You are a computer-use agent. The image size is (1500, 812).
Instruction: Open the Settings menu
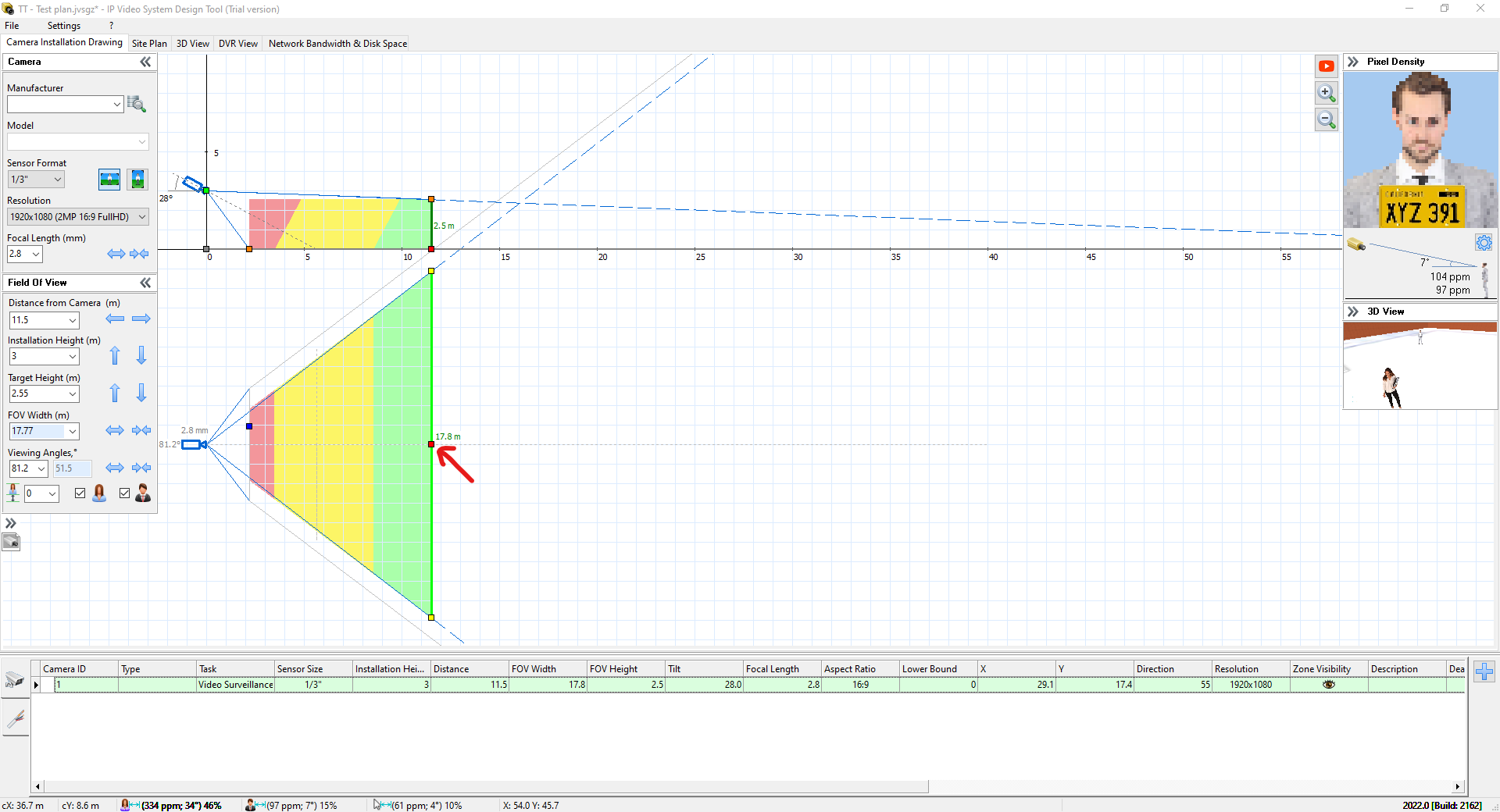pos(63,26)
